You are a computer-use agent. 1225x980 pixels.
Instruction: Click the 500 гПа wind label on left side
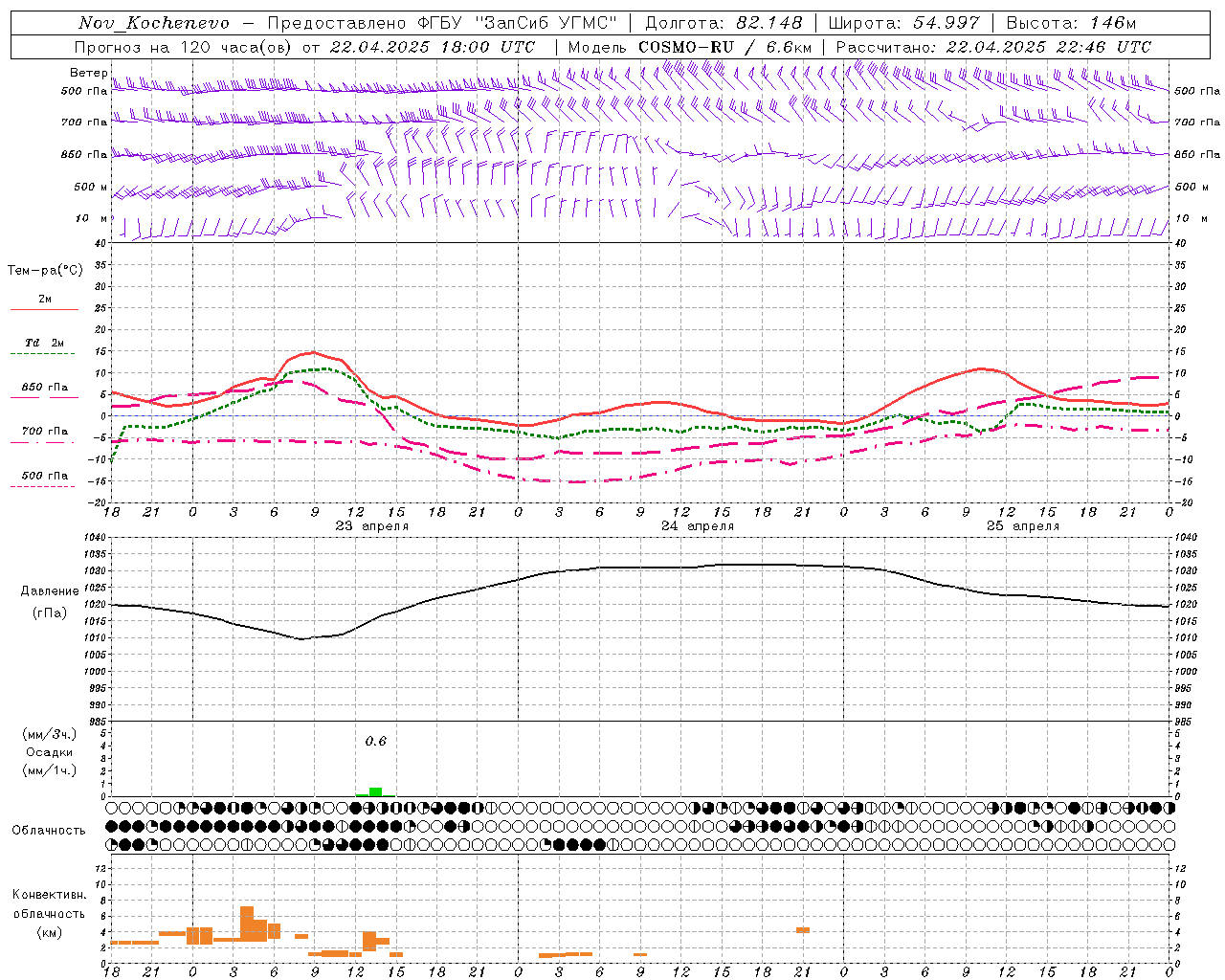click(84, 91)
